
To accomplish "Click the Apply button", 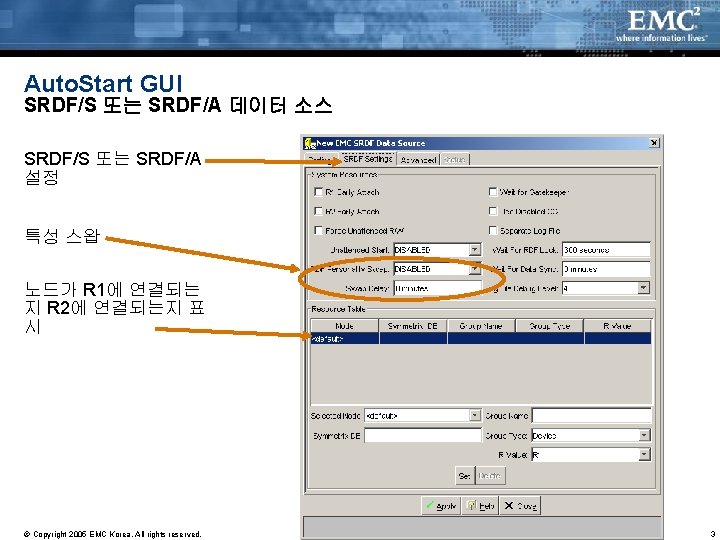I will tap(441, 506).
